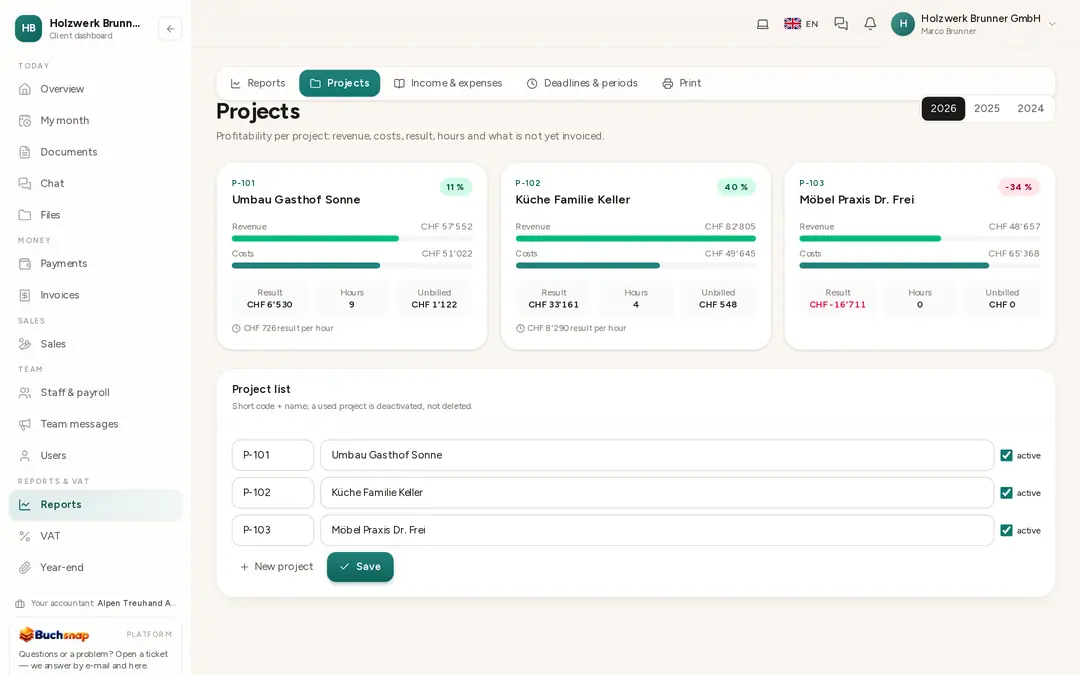This screenshot has height=675, width=1080.
Task: Open Deadlines & periods tab
Action: (x=582, y=83)
